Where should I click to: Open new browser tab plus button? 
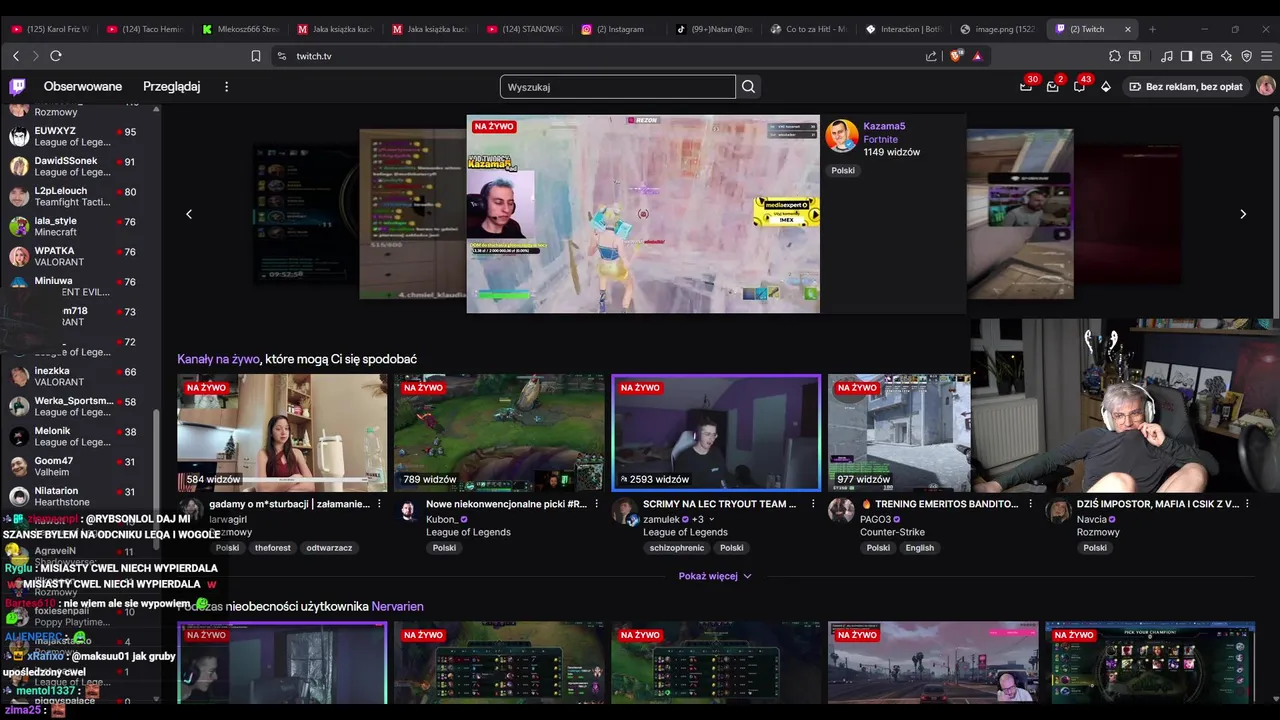(x=1152, y=29)
